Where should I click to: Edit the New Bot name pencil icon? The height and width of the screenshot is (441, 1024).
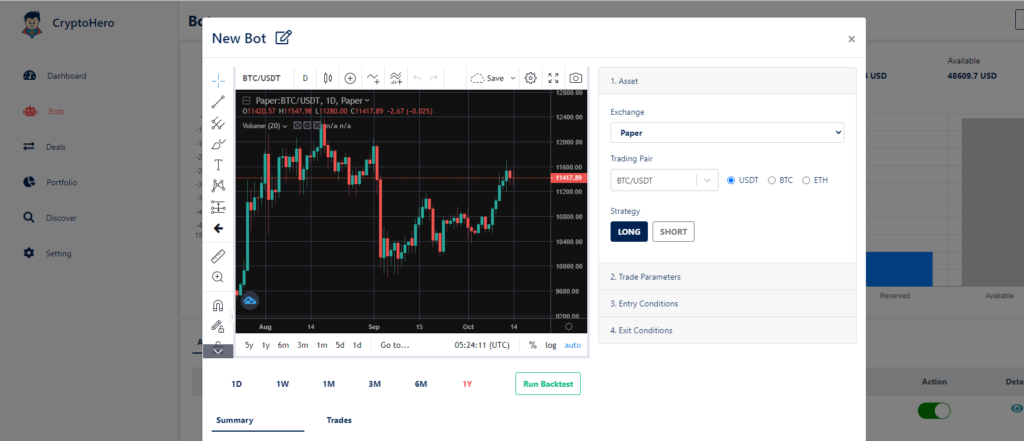coord(283,38)
